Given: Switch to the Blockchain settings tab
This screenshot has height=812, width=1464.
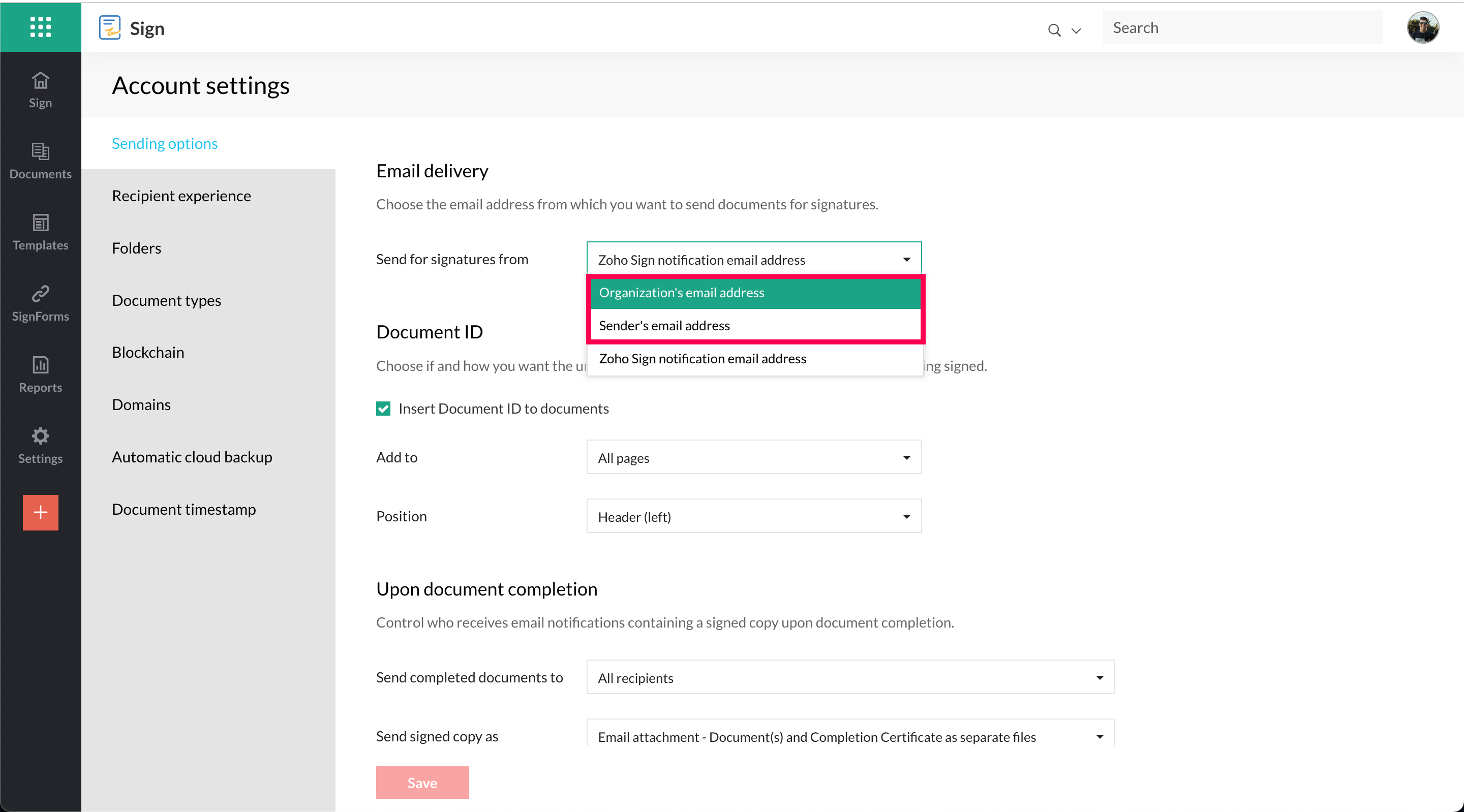Looking at the screenshot, I should tap(148, 352).
